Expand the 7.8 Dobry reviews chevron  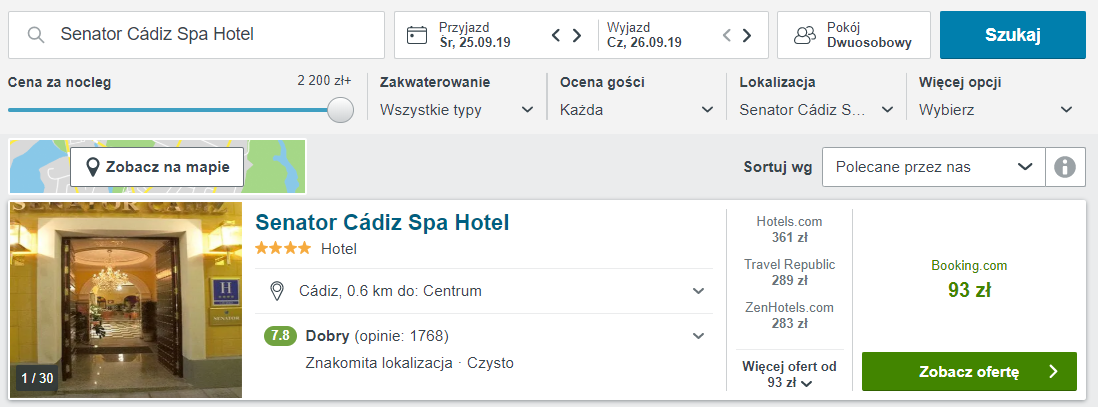698,336
